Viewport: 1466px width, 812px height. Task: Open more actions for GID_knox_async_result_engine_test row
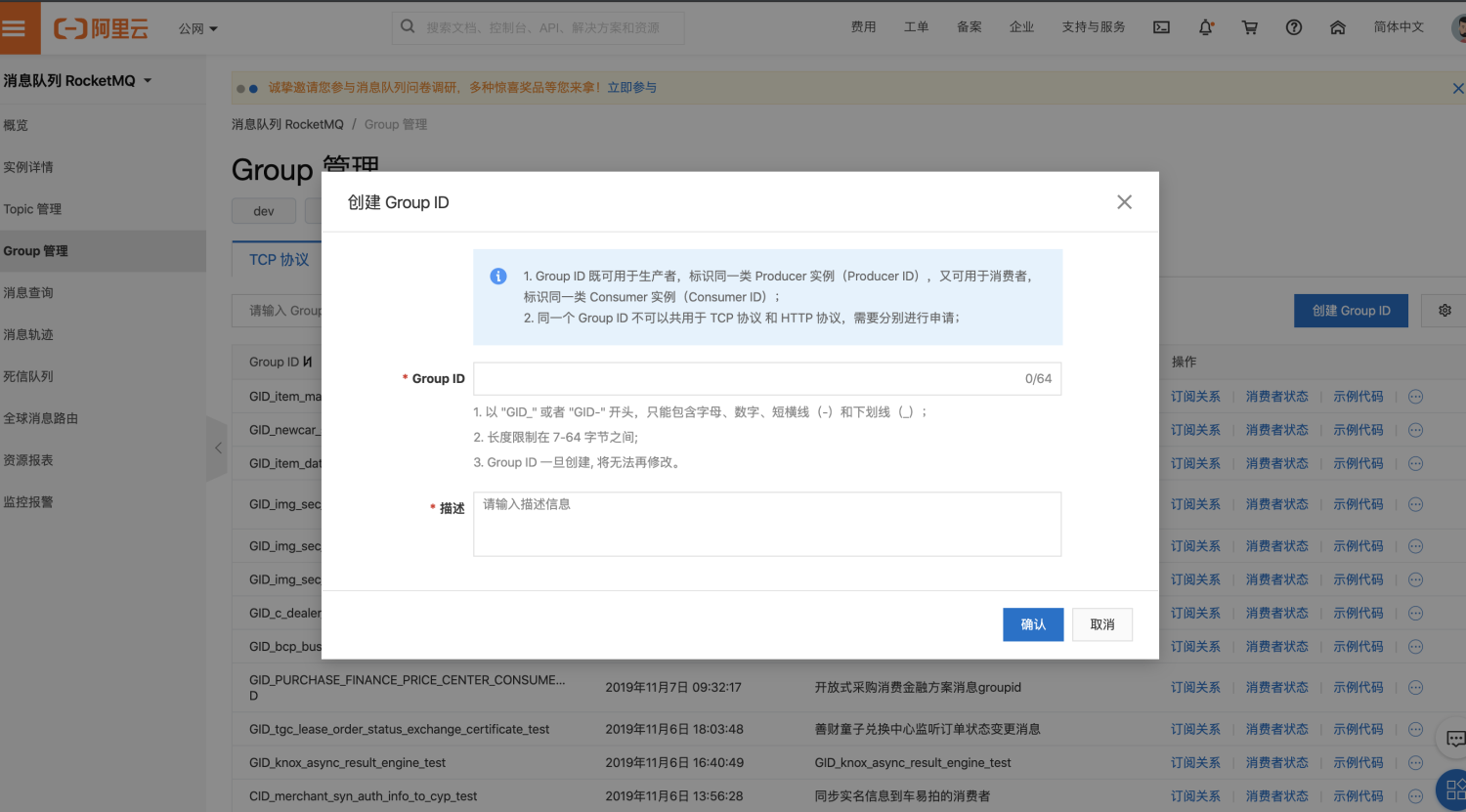tap(1415, 763)
